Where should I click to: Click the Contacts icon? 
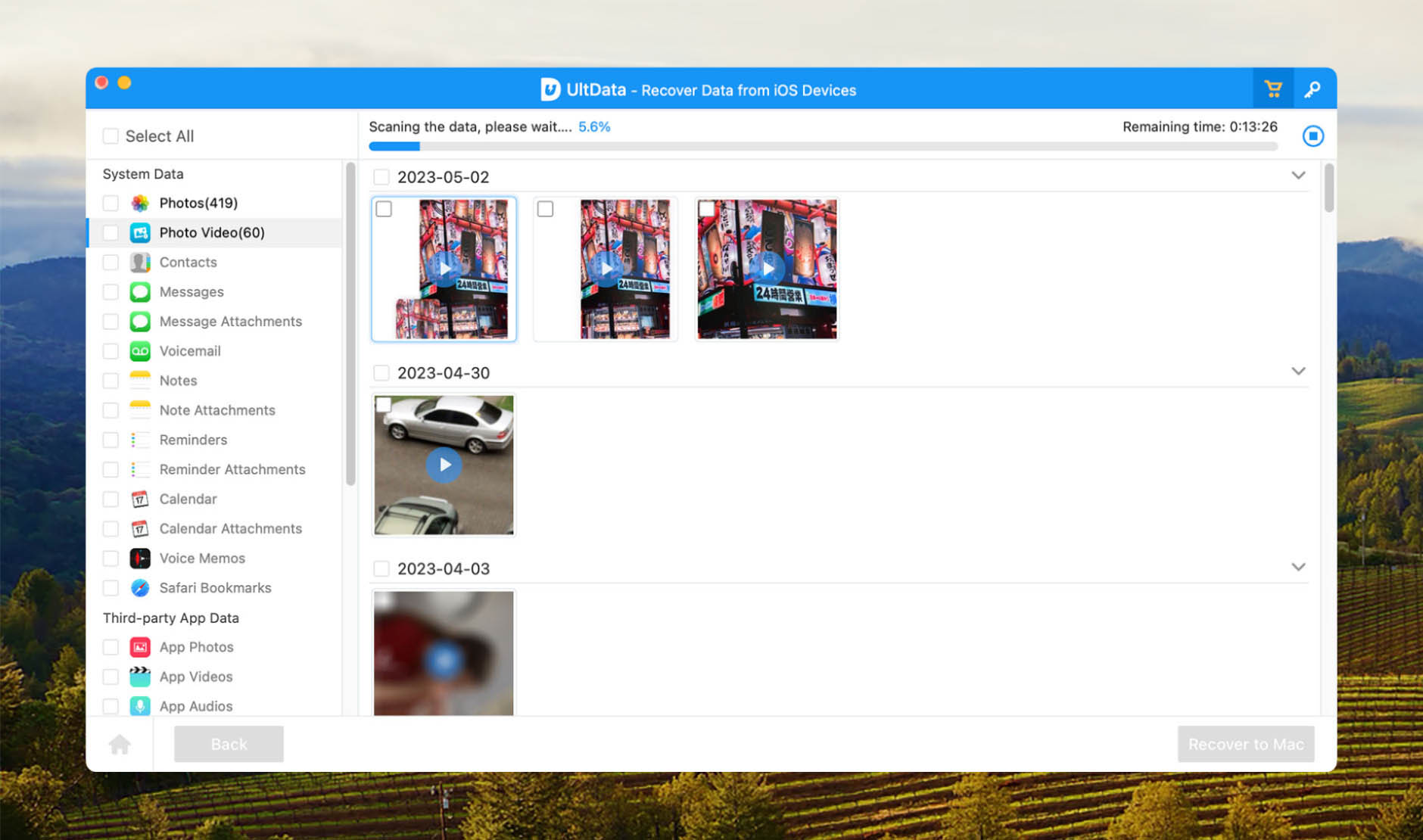pyautogui.click(x=140, y=262)
